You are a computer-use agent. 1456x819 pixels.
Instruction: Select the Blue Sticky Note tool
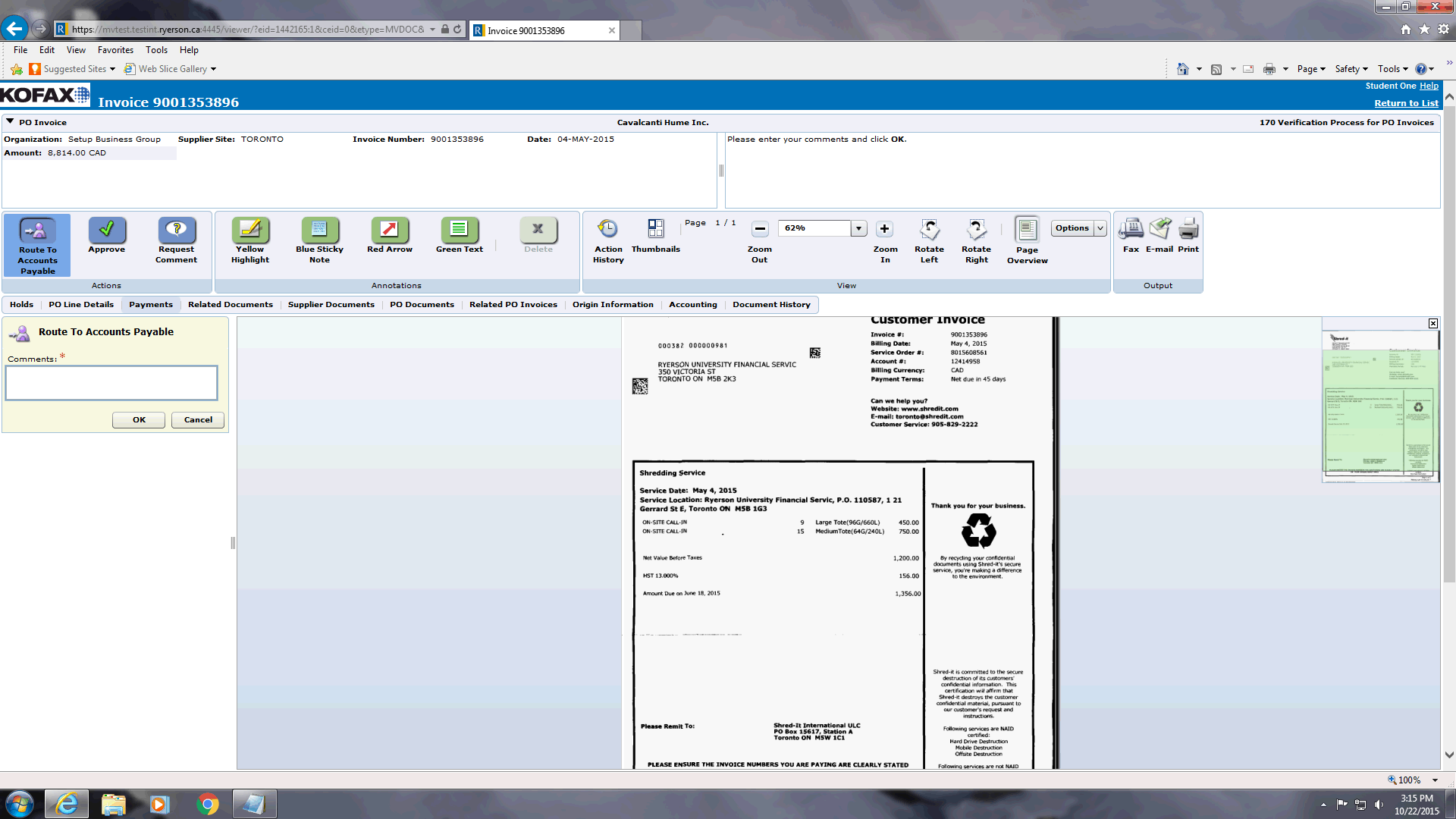(319, 229)
